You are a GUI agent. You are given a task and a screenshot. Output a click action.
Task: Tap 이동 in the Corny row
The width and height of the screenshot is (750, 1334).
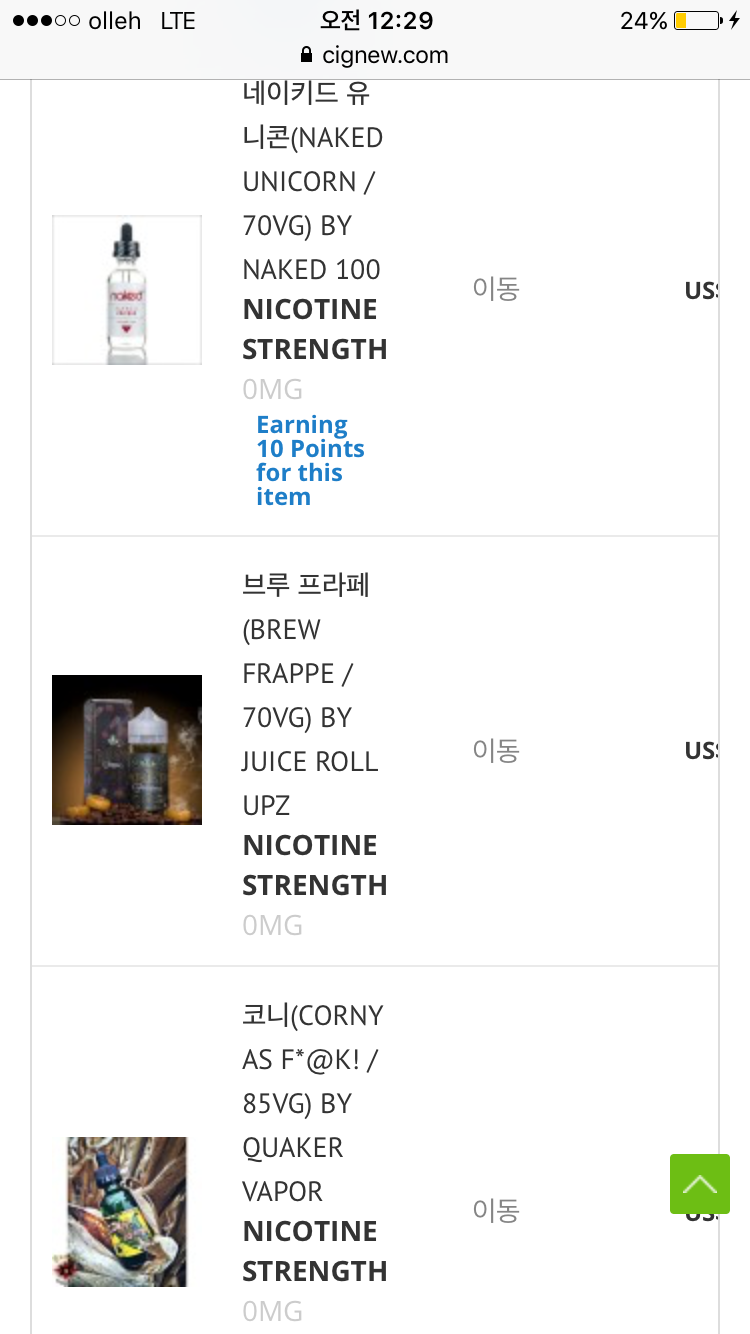pos(496,1210)
